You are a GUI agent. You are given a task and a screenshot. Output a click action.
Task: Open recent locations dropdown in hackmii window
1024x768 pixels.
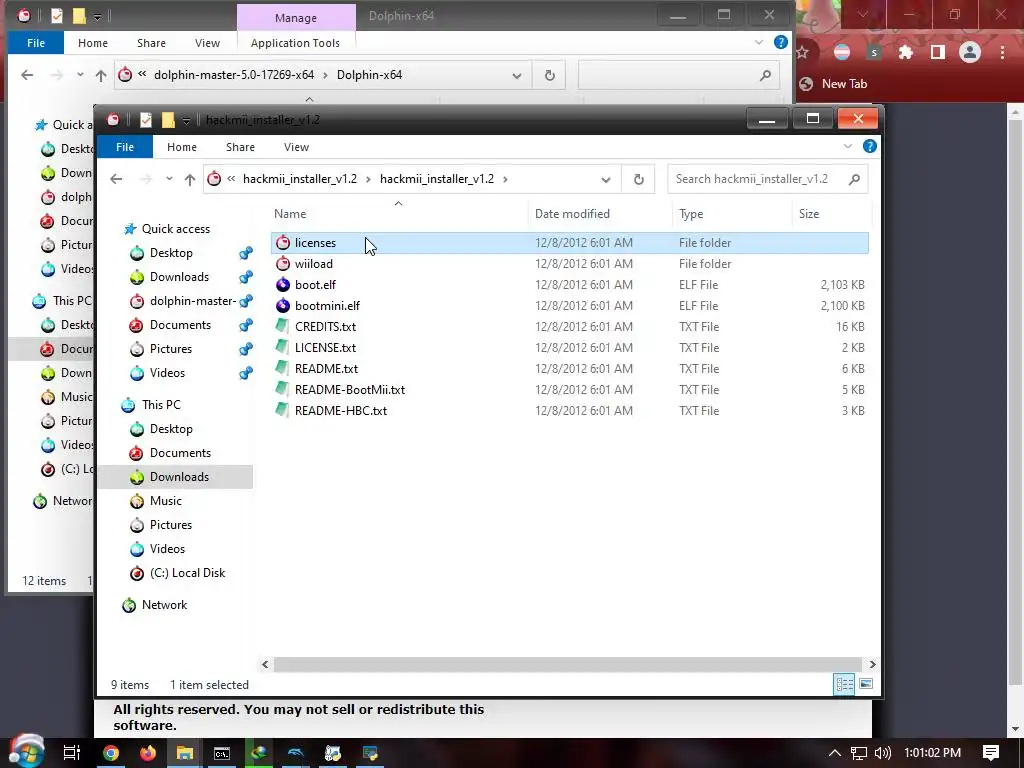coord(169,179)
